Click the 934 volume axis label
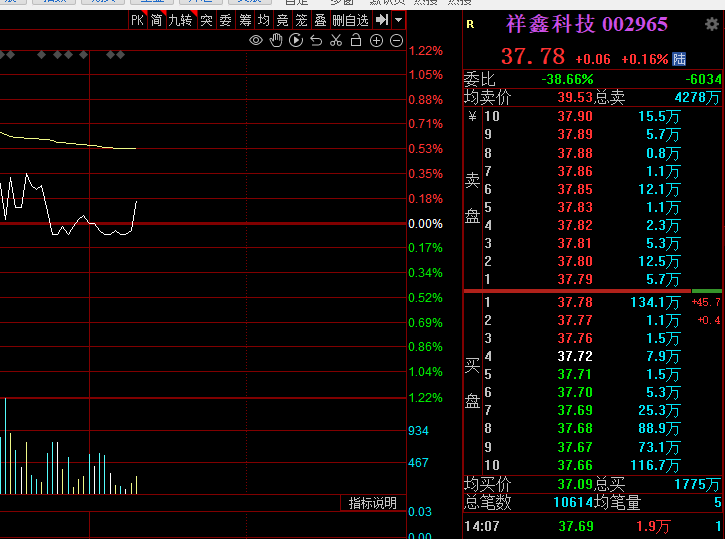725x539 pixels. [418, 431]
